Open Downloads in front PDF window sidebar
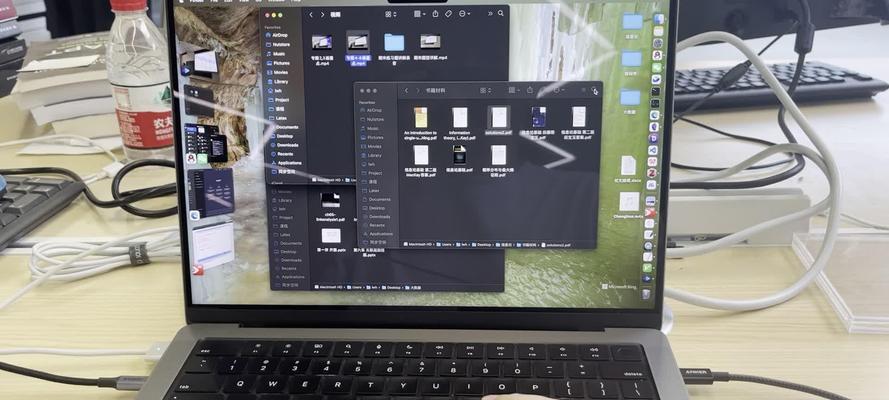This screenshot has height=400, width=889. 376,216
